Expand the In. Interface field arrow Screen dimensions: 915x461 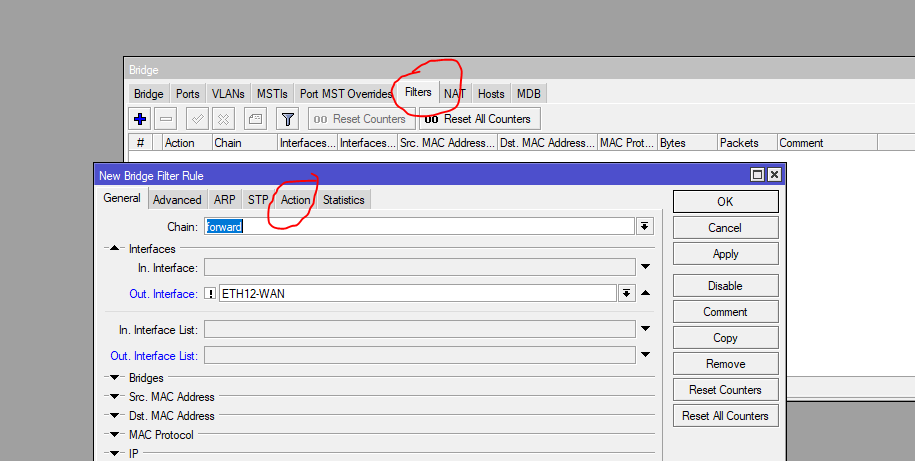645,267
